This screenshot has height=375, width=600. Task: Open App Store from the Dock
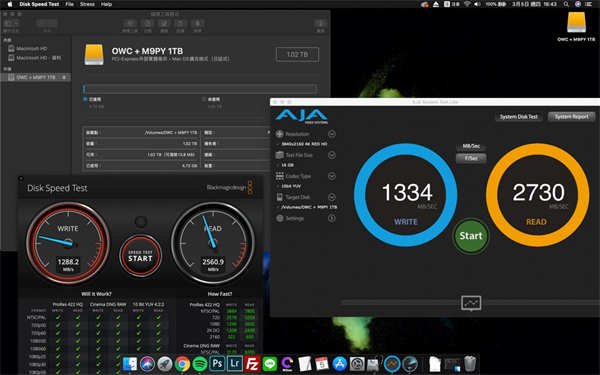click(339, 364)
